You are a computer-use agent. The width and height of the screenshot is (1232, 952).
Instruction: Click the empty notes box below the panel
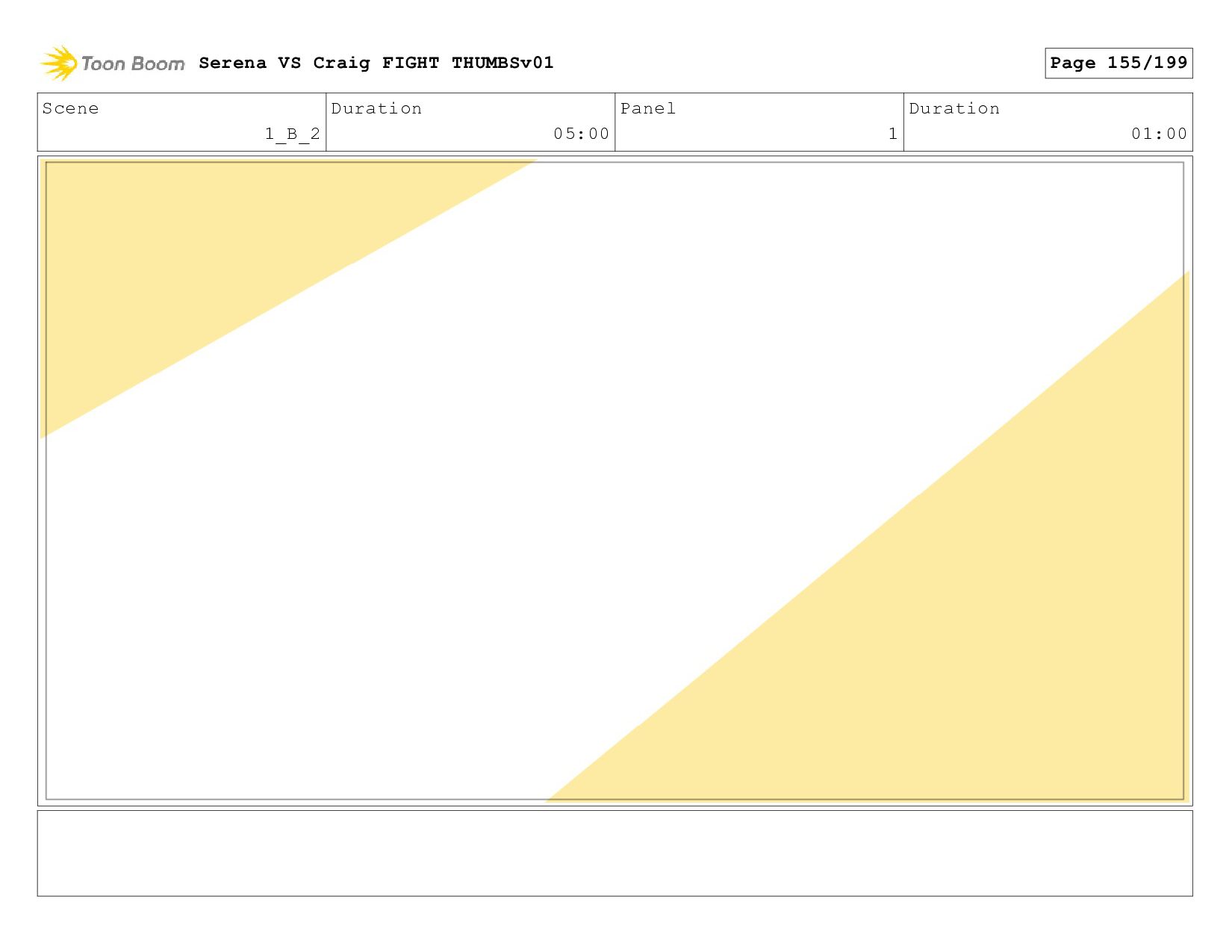click(x=615, y=853)
